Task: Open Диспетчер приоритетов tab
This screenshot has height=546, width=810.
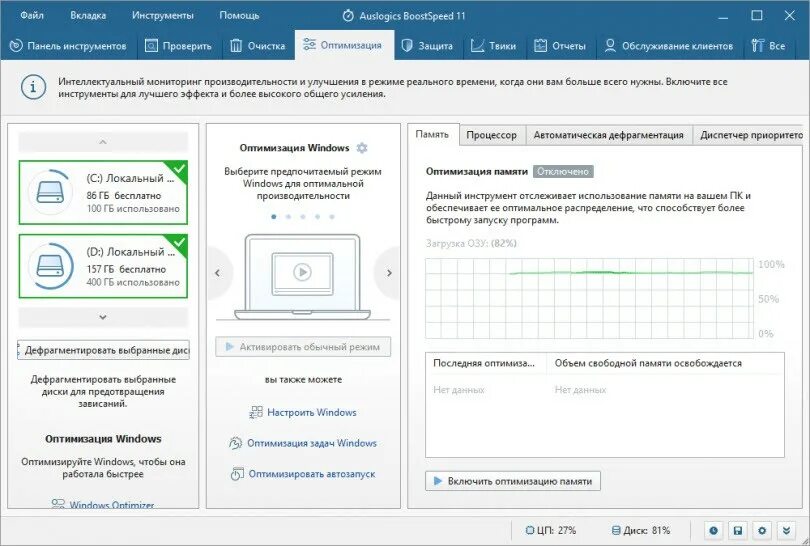Action: point(749,135)
